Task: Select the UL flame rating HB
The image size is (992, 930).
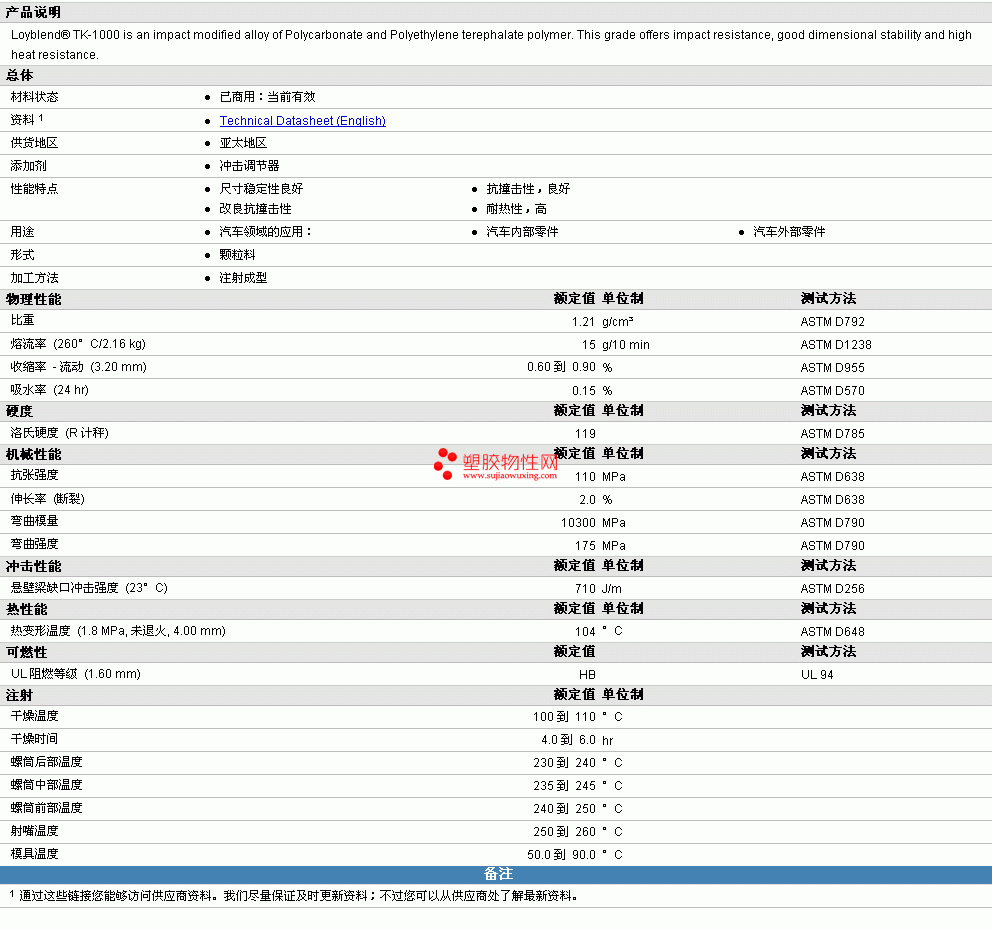Action: coord(587,674)
